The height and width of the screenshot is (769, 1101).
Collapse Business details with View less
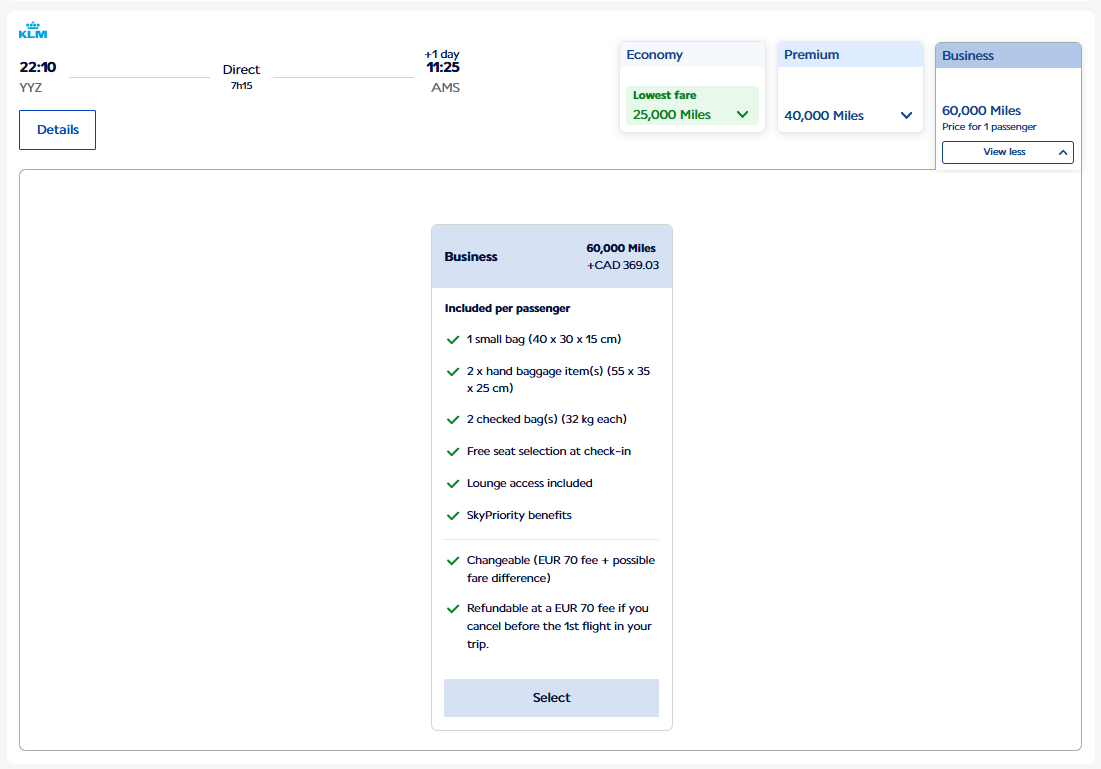pos(1007,152)
